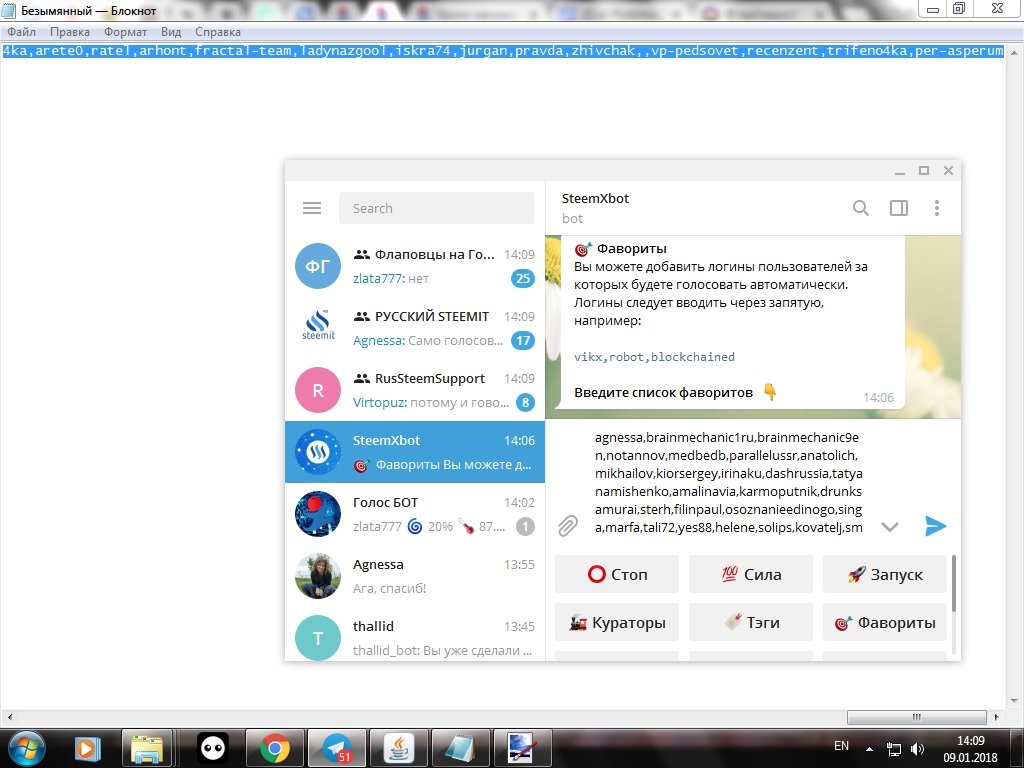Click the selected text line in Notepad

[x=503, y=51]
